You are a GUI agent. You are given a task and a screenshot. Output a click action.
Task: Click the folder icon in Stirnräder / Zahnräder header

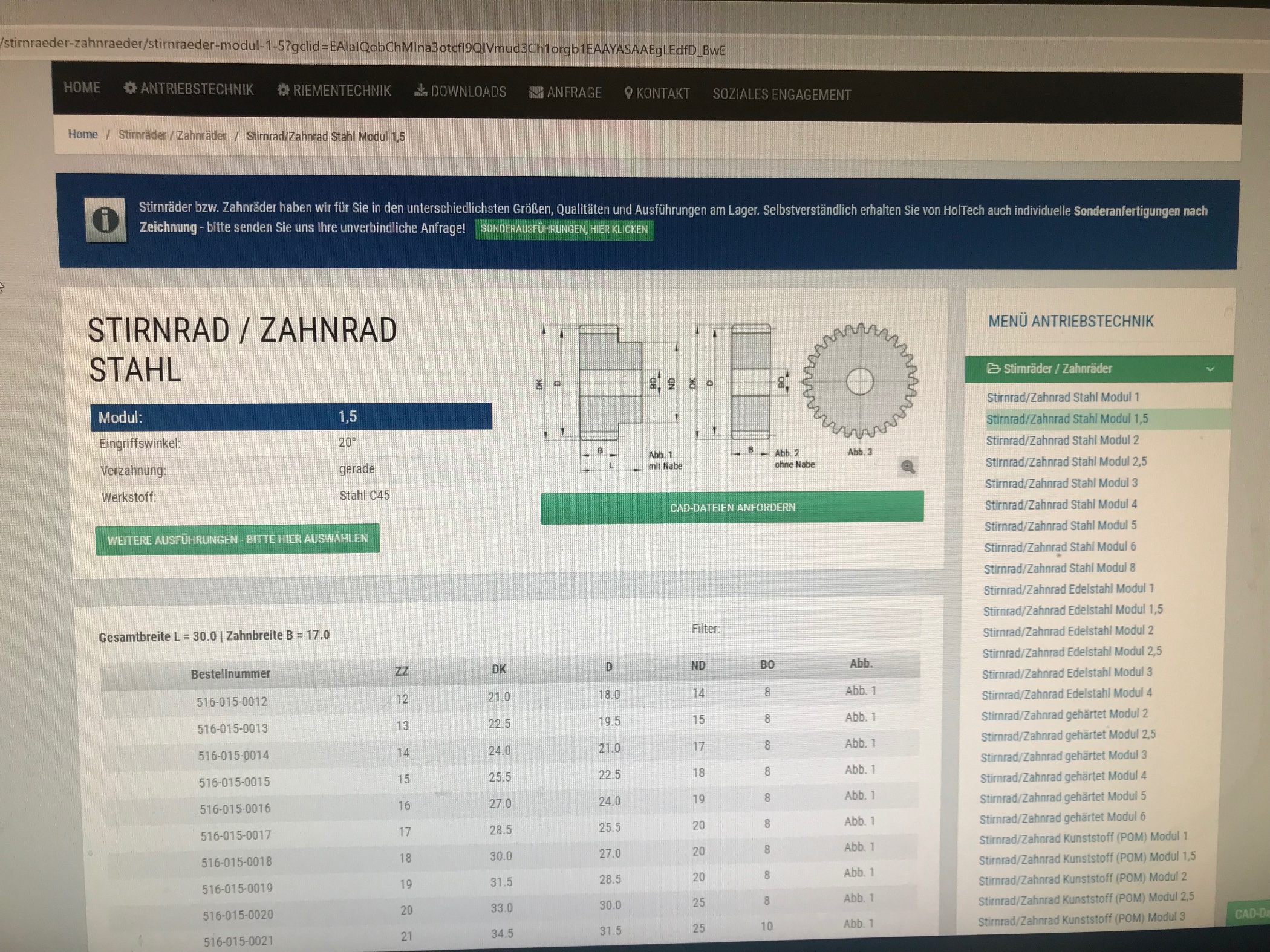tap(993, 368)
